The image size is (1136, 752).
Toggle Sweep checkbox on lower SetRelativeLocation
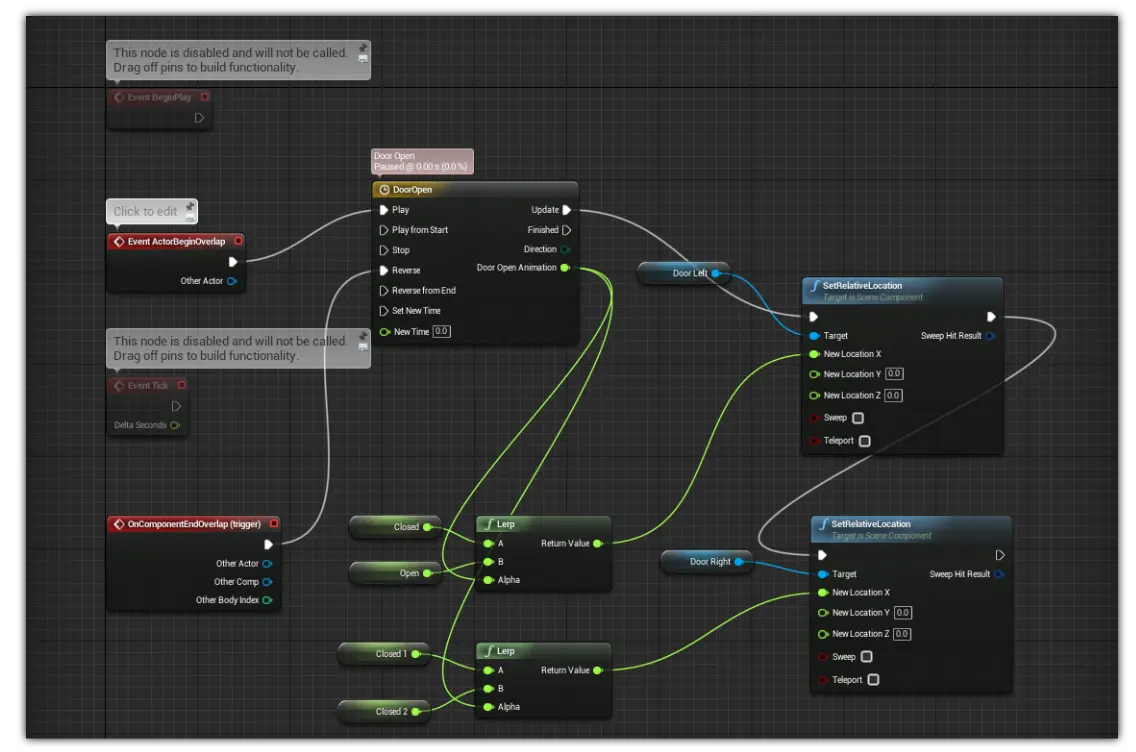[x=866, y=656]
